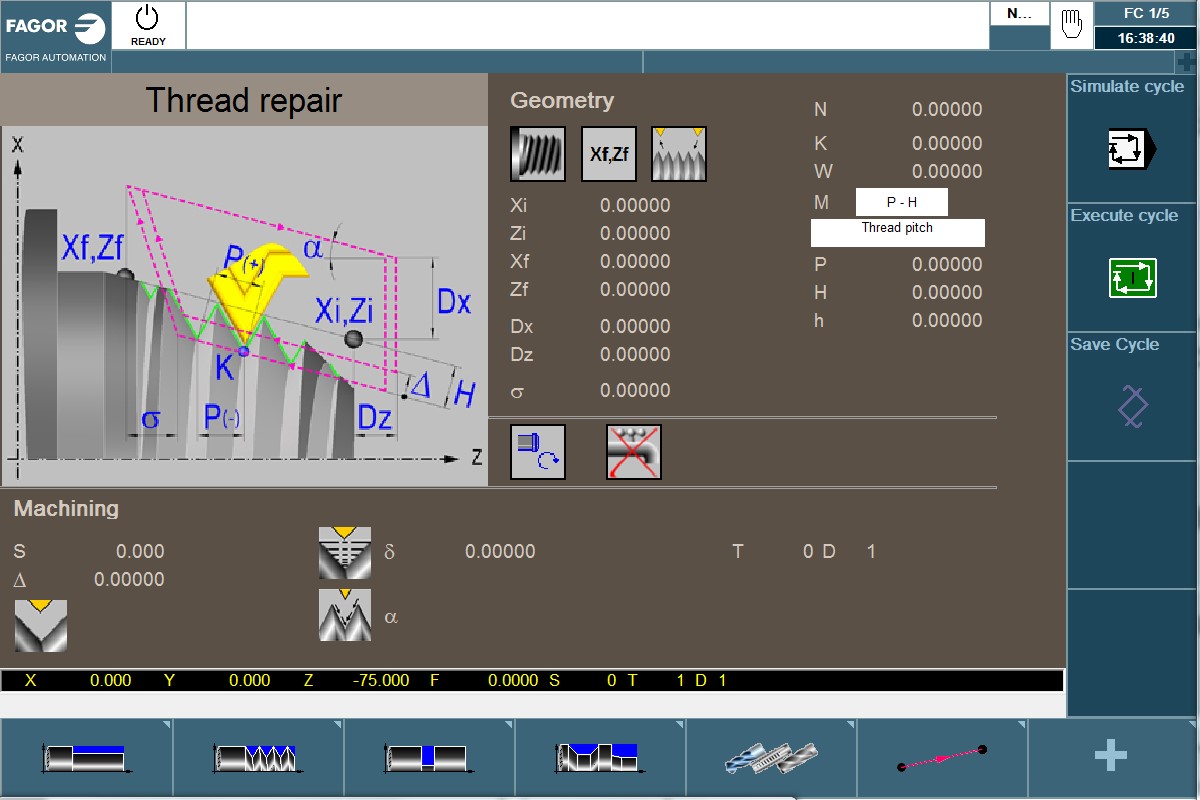Select the thread root machining icon

tap(679, 153)
